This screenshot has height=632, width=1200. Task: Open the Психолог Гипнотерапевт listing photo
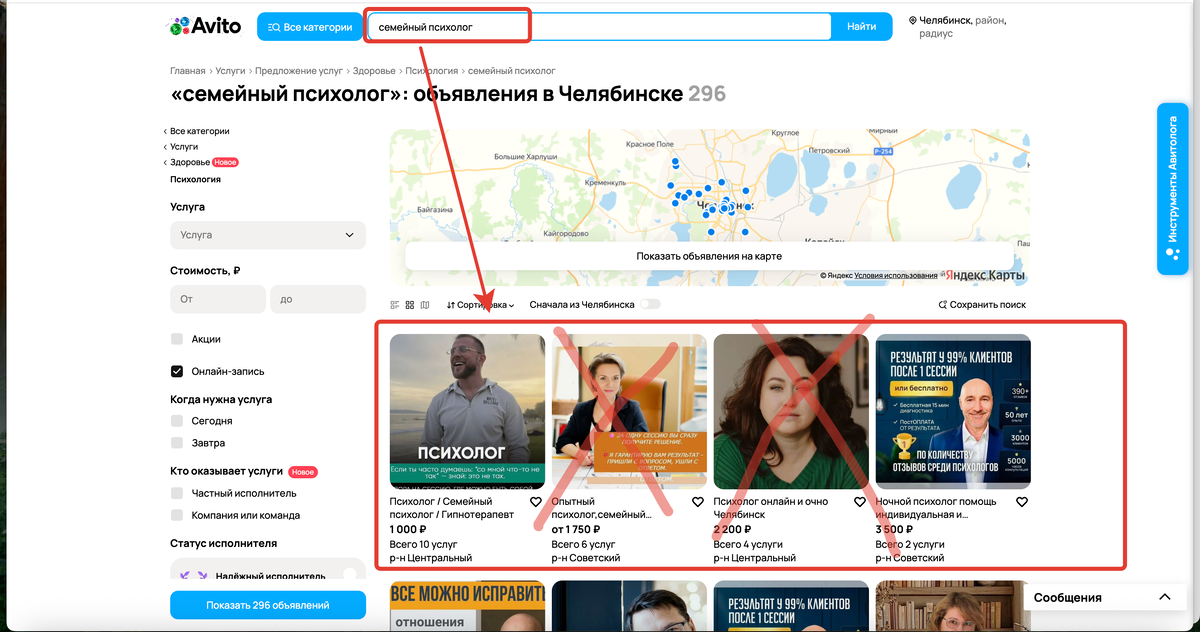(467, 411)
